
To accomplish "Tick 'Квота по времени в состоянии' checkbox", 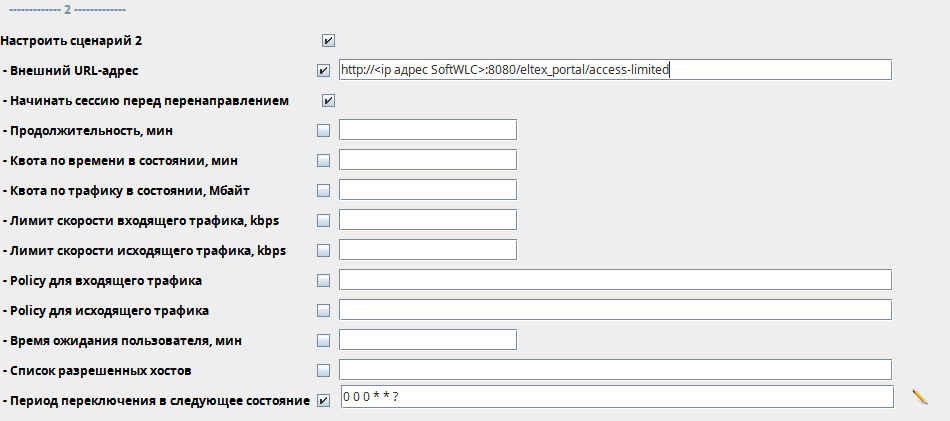I will (x=322, y=160).
